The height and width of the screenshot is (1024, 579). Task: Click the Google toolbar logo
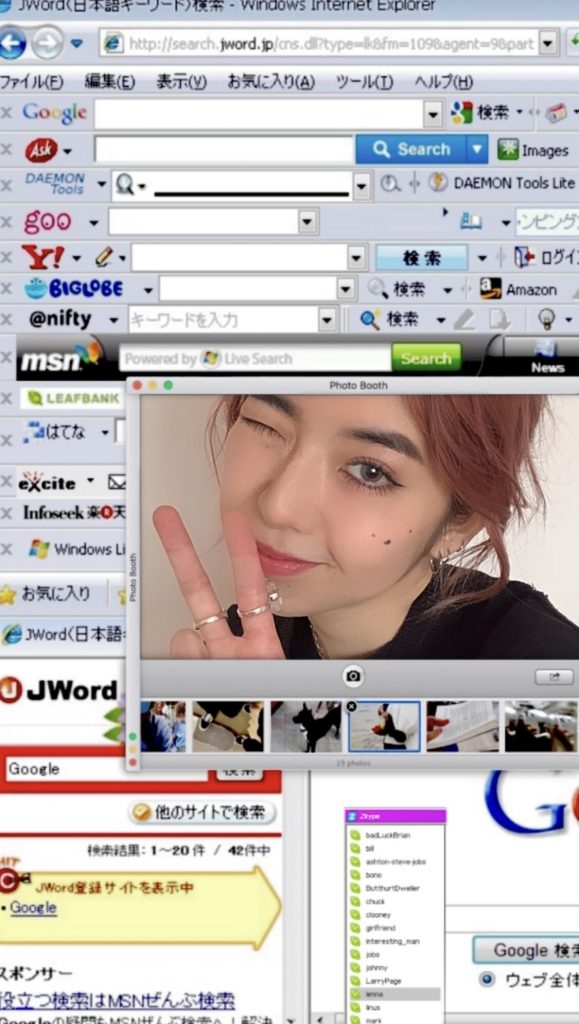(54, 114)
